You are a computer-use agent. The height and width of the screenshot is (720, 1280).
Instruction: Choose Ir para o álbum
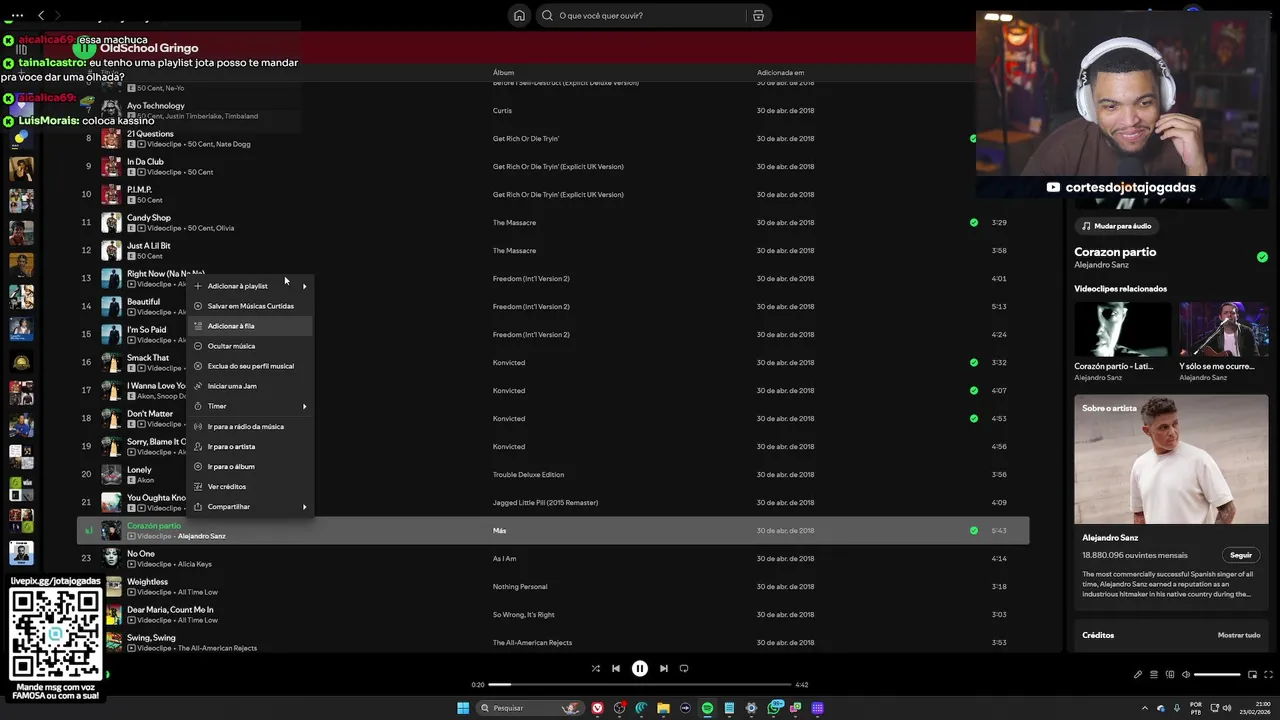pyautogui.click(x=250, y=466)
